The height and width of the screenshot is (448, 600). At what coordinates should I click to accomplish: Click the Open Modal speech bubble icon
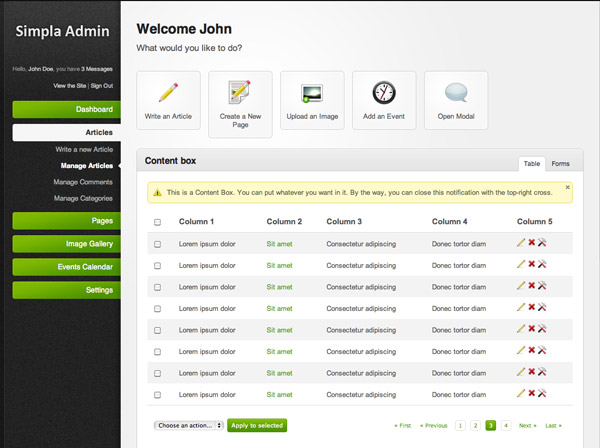(456, 93)
